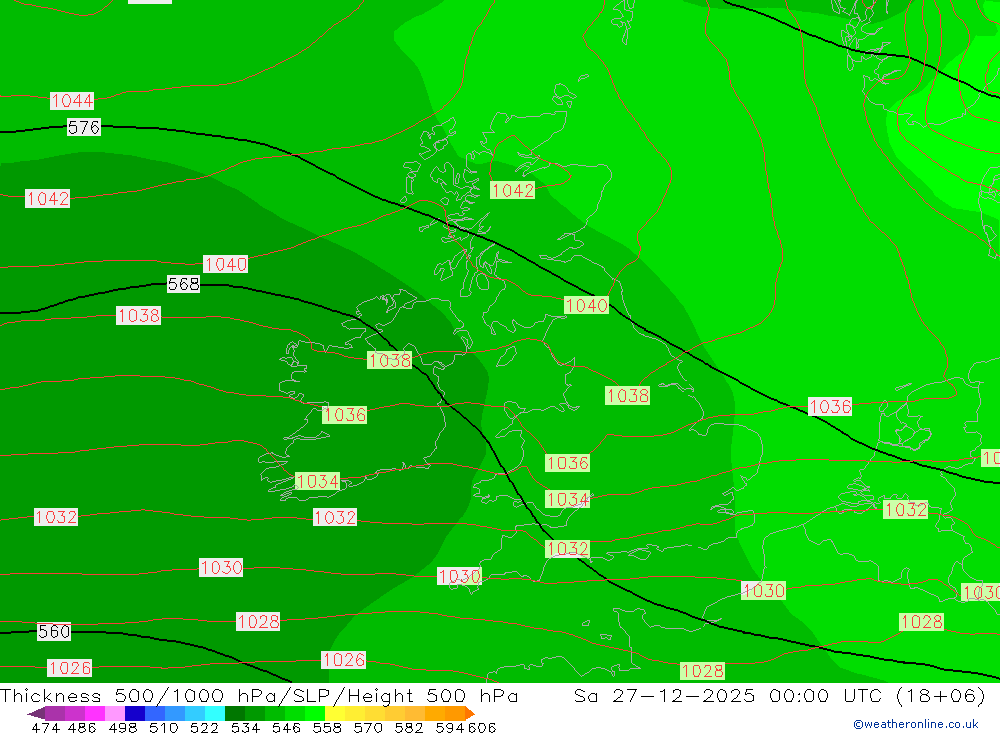Click the 560 height contour label
1000x733 pixels.
[54, 632]
